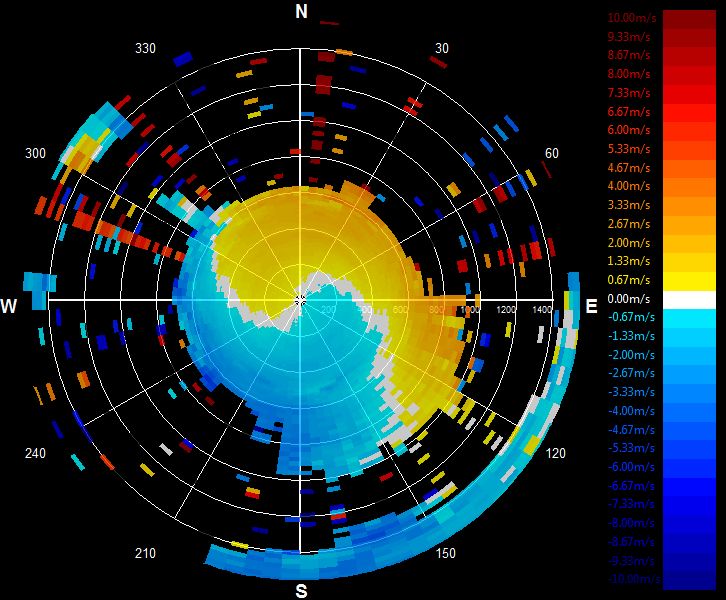Click the -0.67m/s legend label
The height and width of the screenshot is (600, 726).
click(x=631, y=318)
